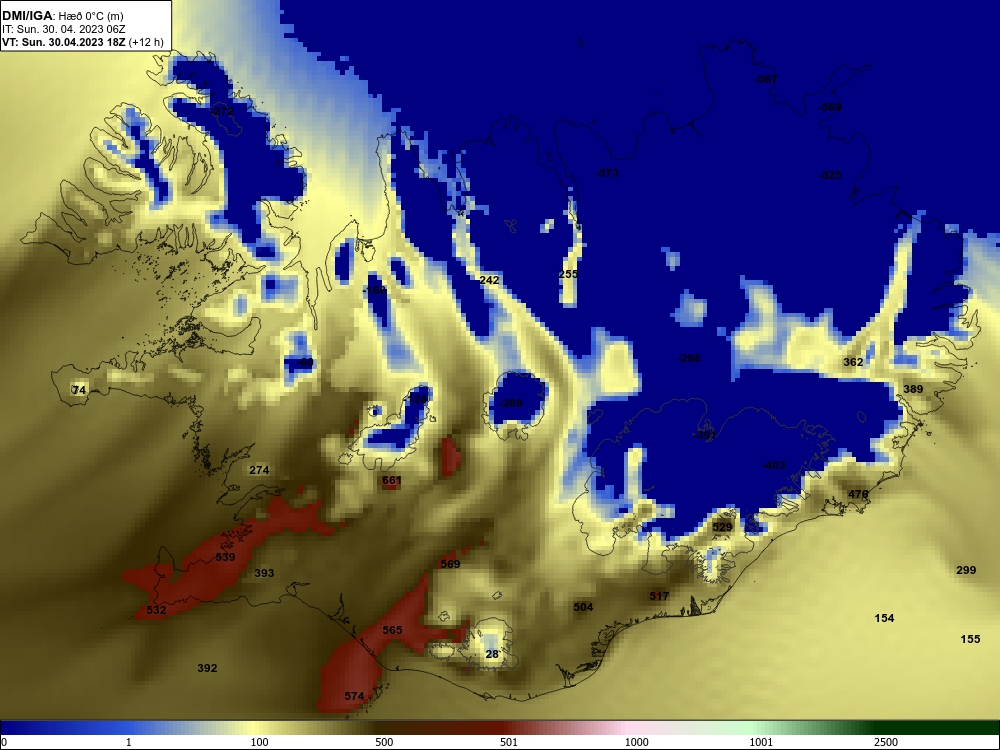Select the 661 value label
Image resolution: width=1000 pixels, height=750 pixels.
(x=392, y=480)
